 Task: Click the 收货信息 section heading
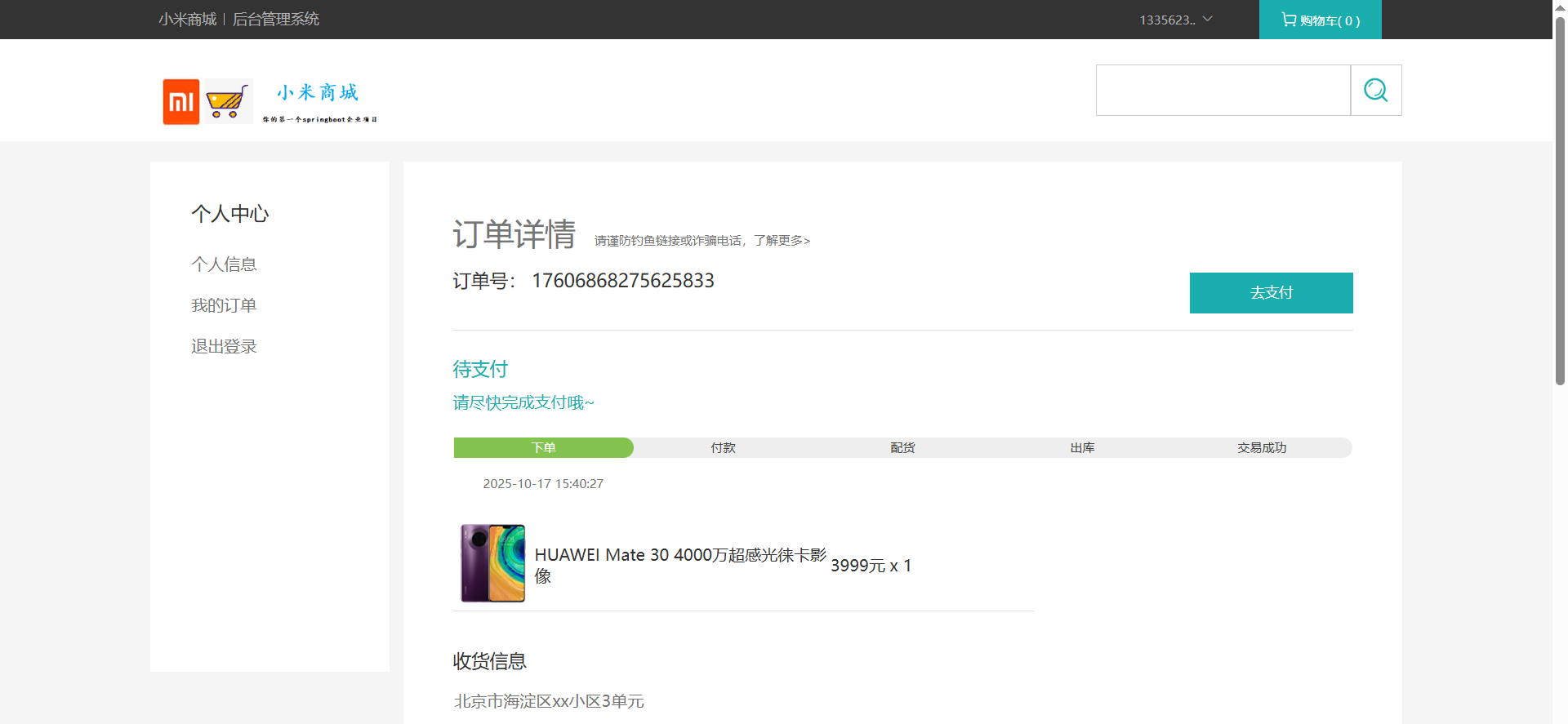point(490,661)
